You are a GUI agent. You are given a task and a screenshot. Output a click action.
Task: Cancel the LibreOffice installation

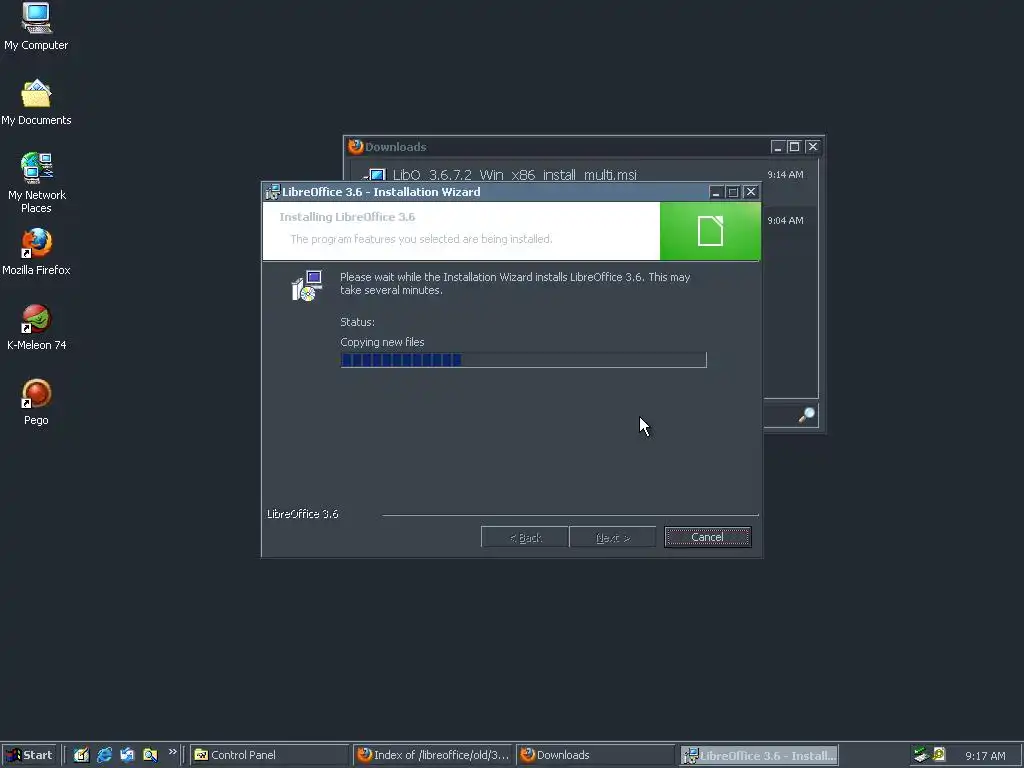click(x=707, y=537)
